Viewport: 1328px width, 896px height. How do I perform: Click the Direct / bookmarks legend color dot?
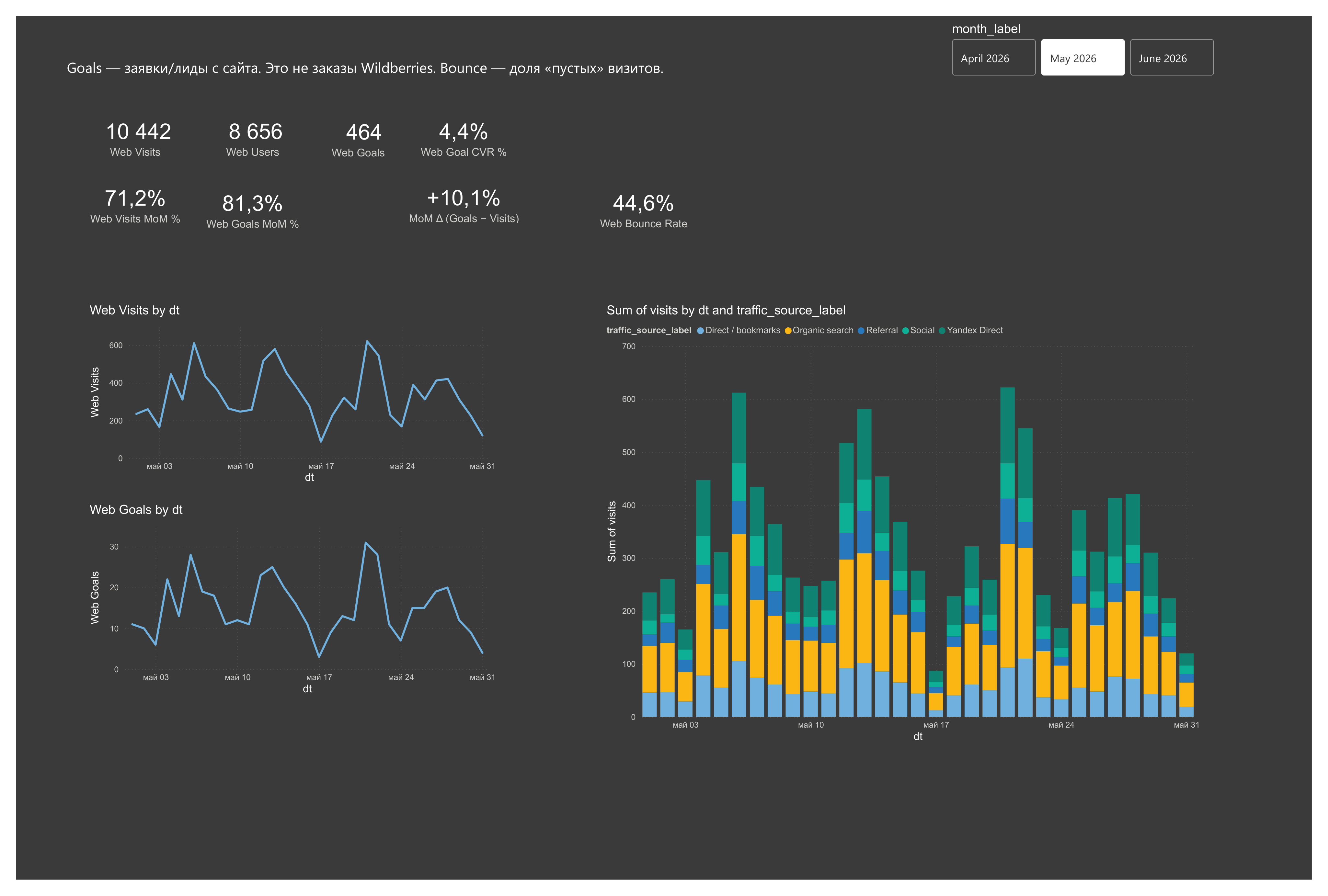[x=700, y=331]
